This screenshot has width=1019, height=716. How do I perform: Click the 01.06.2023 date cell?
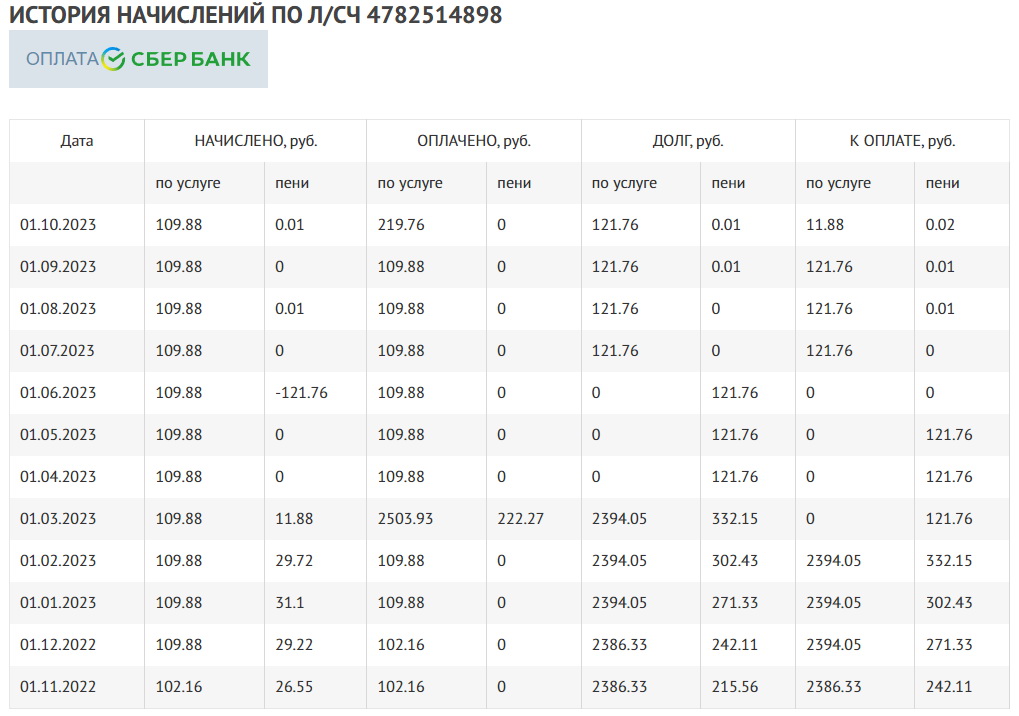click(58, 393)
